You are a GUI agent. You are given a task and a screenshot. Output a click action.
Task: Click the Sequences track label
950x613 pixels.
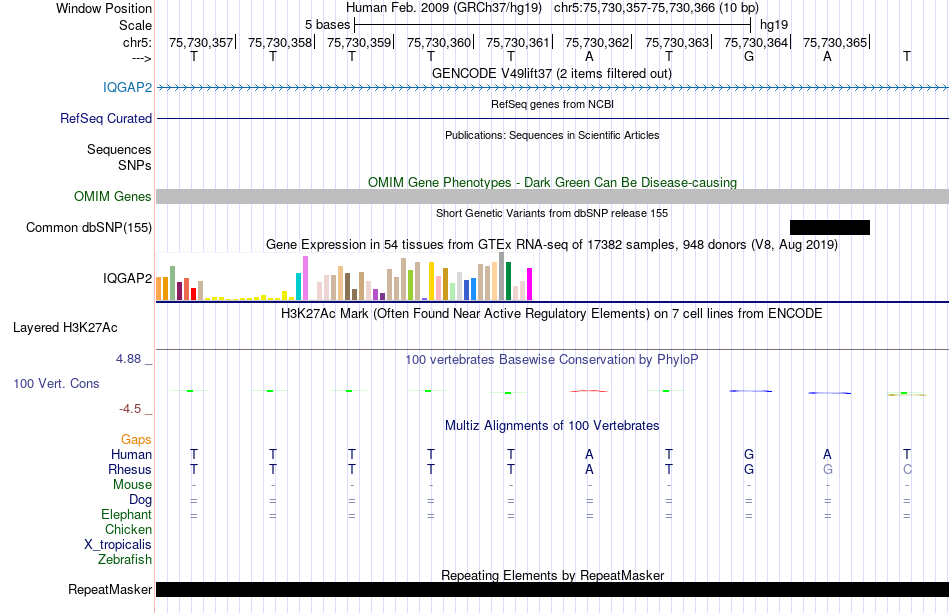[x=119, y=149]
